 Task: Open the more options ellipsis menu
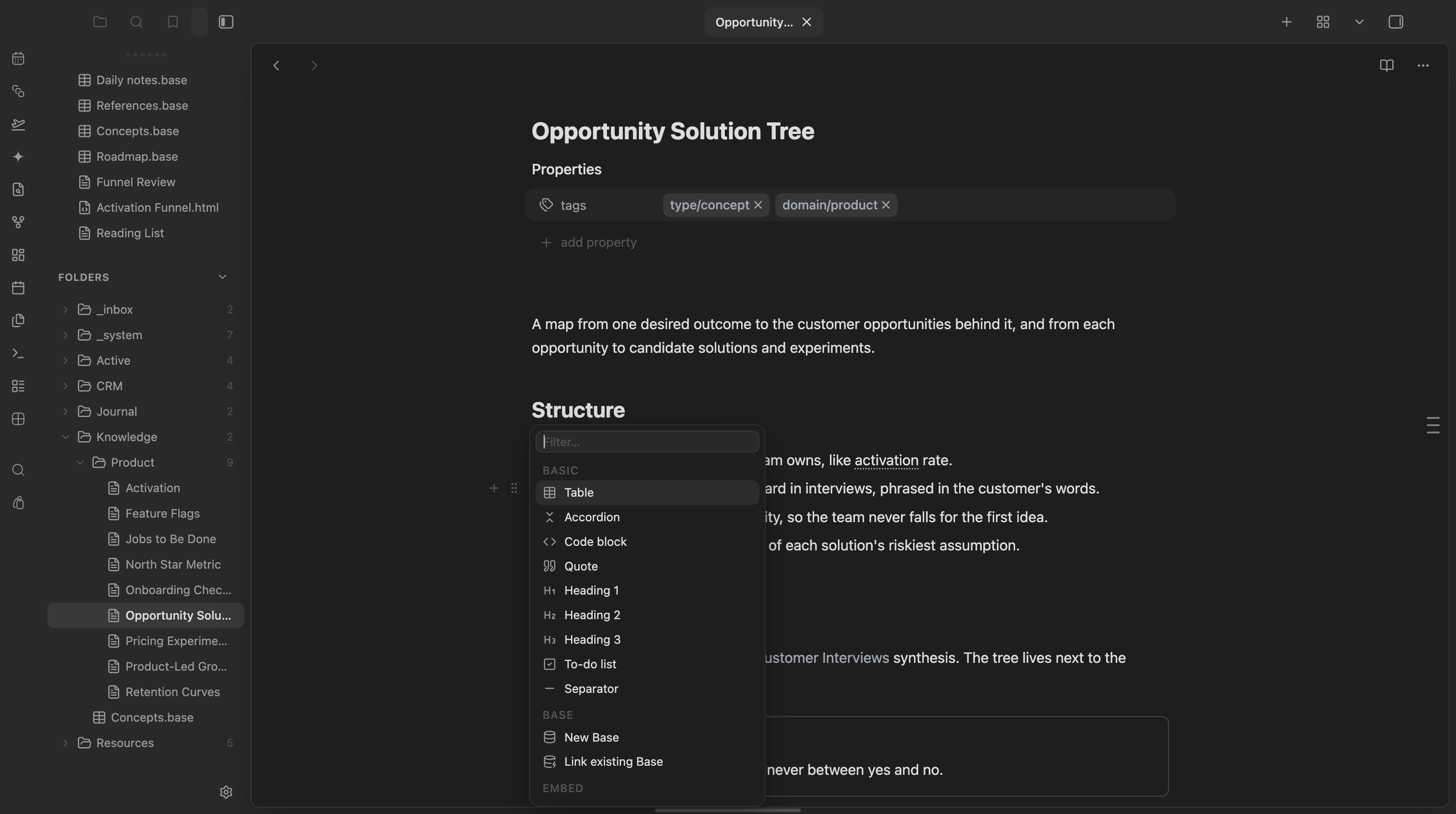coord(1423,66)
